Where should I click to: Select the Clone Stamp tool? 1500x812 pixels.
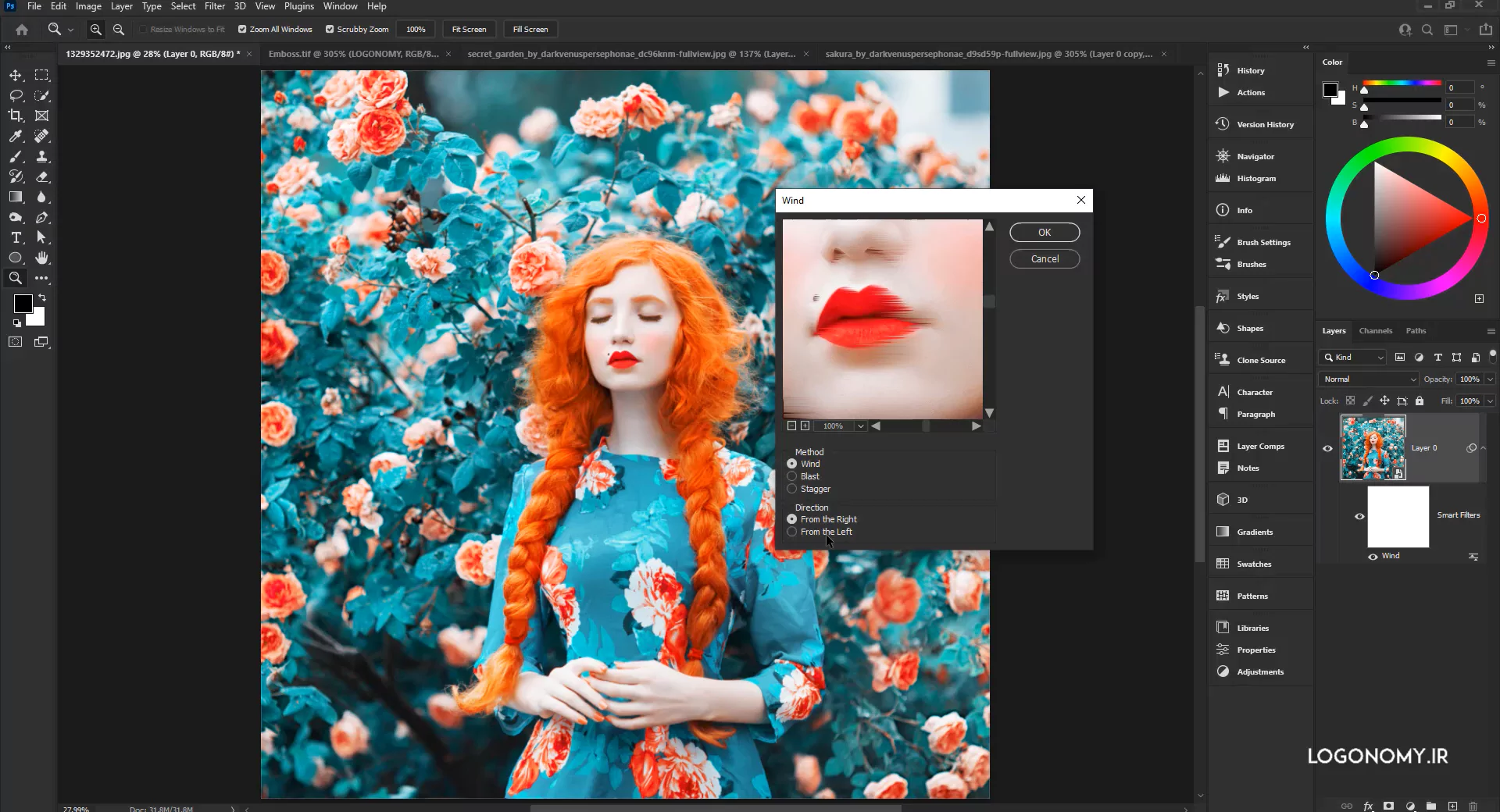pos(42,156)
